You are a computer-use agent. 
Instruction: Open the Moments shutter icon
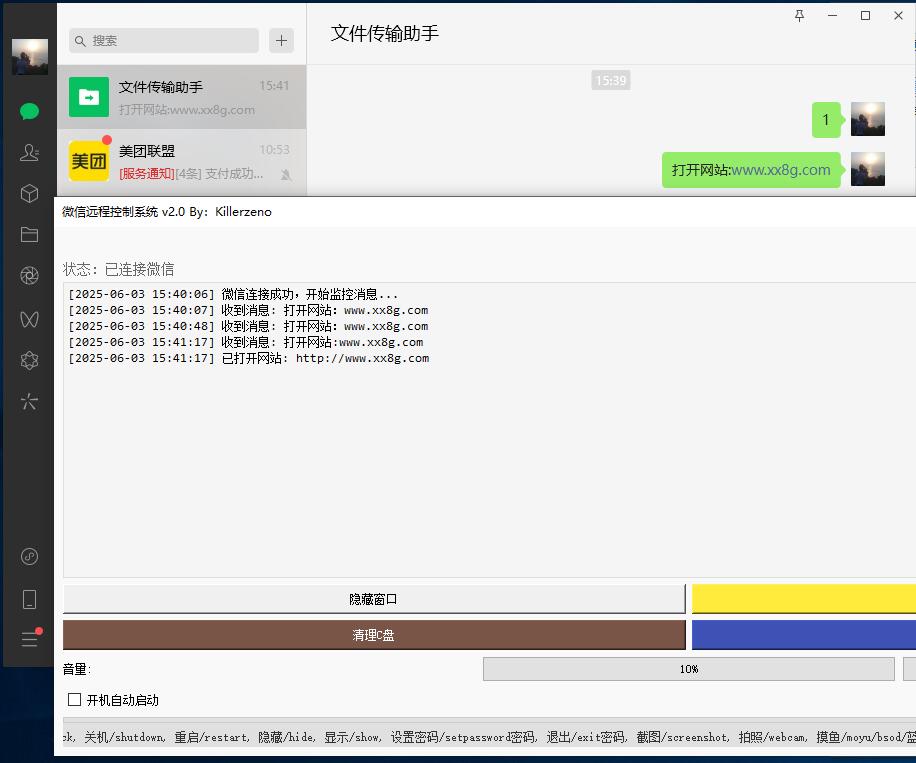coord(29,275)
